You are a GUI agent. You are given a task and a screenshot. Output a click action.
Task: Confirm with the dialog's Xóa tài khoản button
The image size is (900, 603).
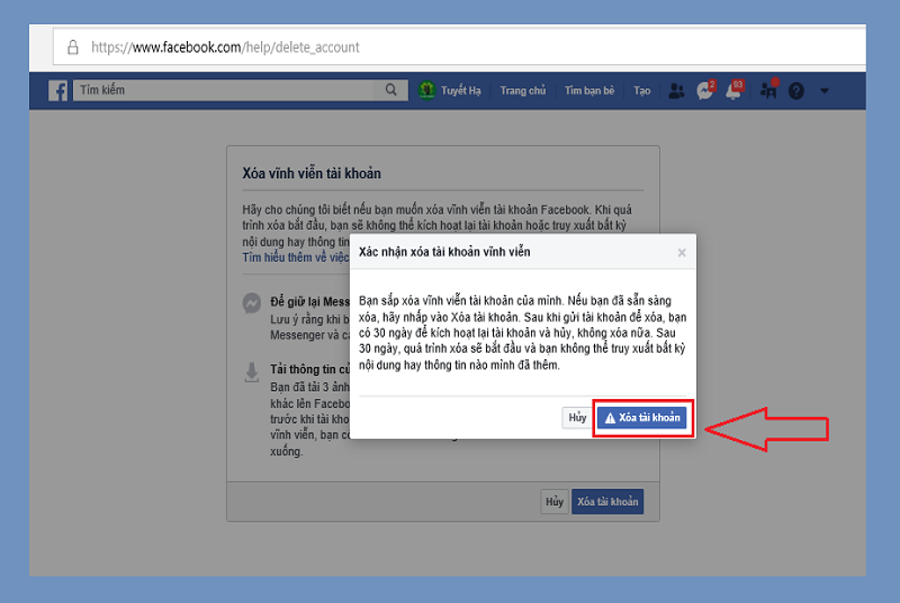click(642, 418)
